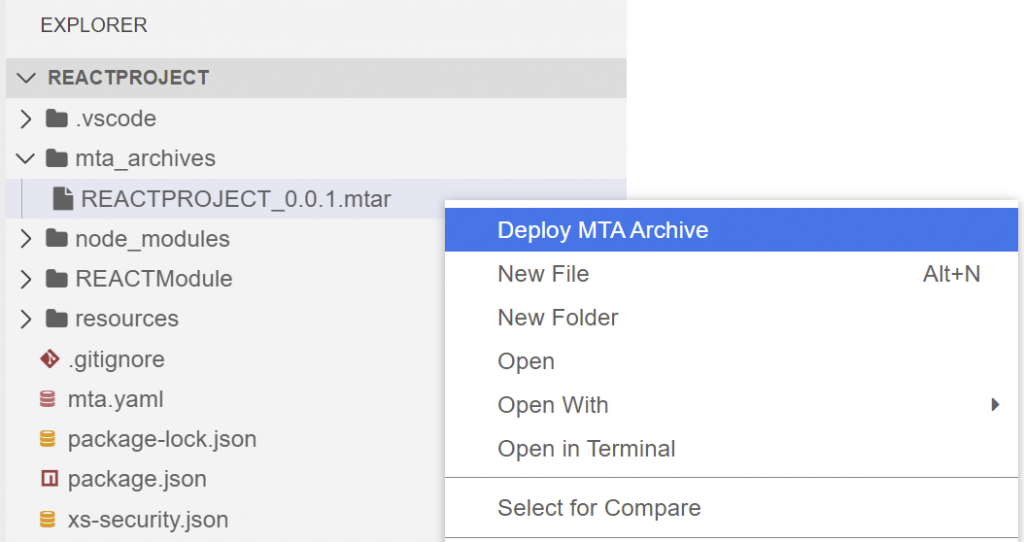Click the mta_archives folder icon

tap(57, 159)
